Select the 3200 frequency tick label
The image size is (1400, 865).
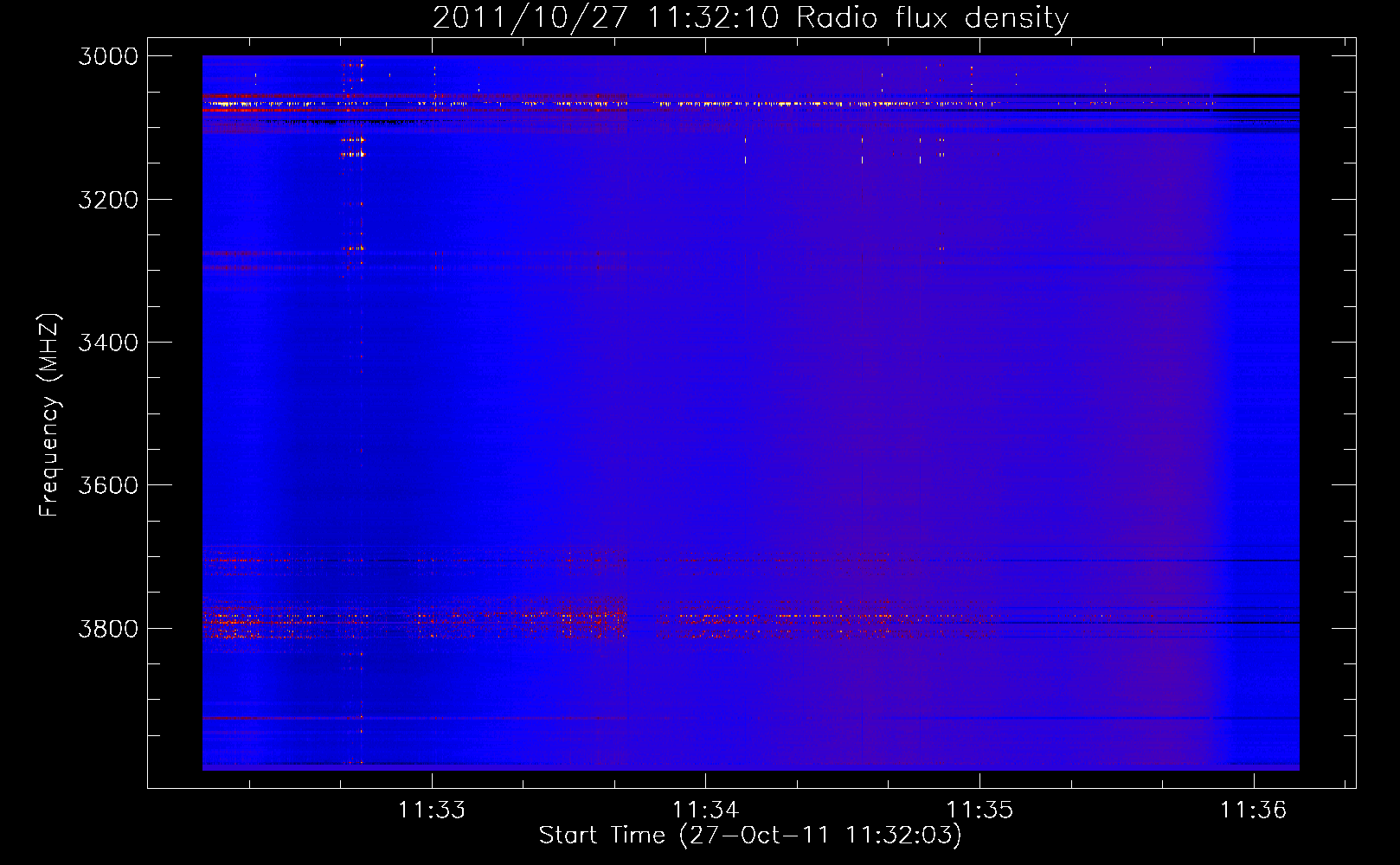(x=108, y=200)
